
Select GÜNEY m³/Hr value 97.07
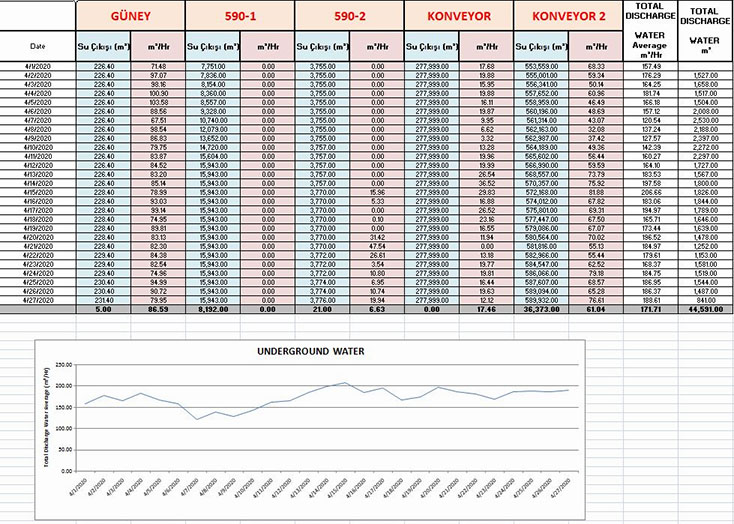pyautogui.click(x=158, y=75)
